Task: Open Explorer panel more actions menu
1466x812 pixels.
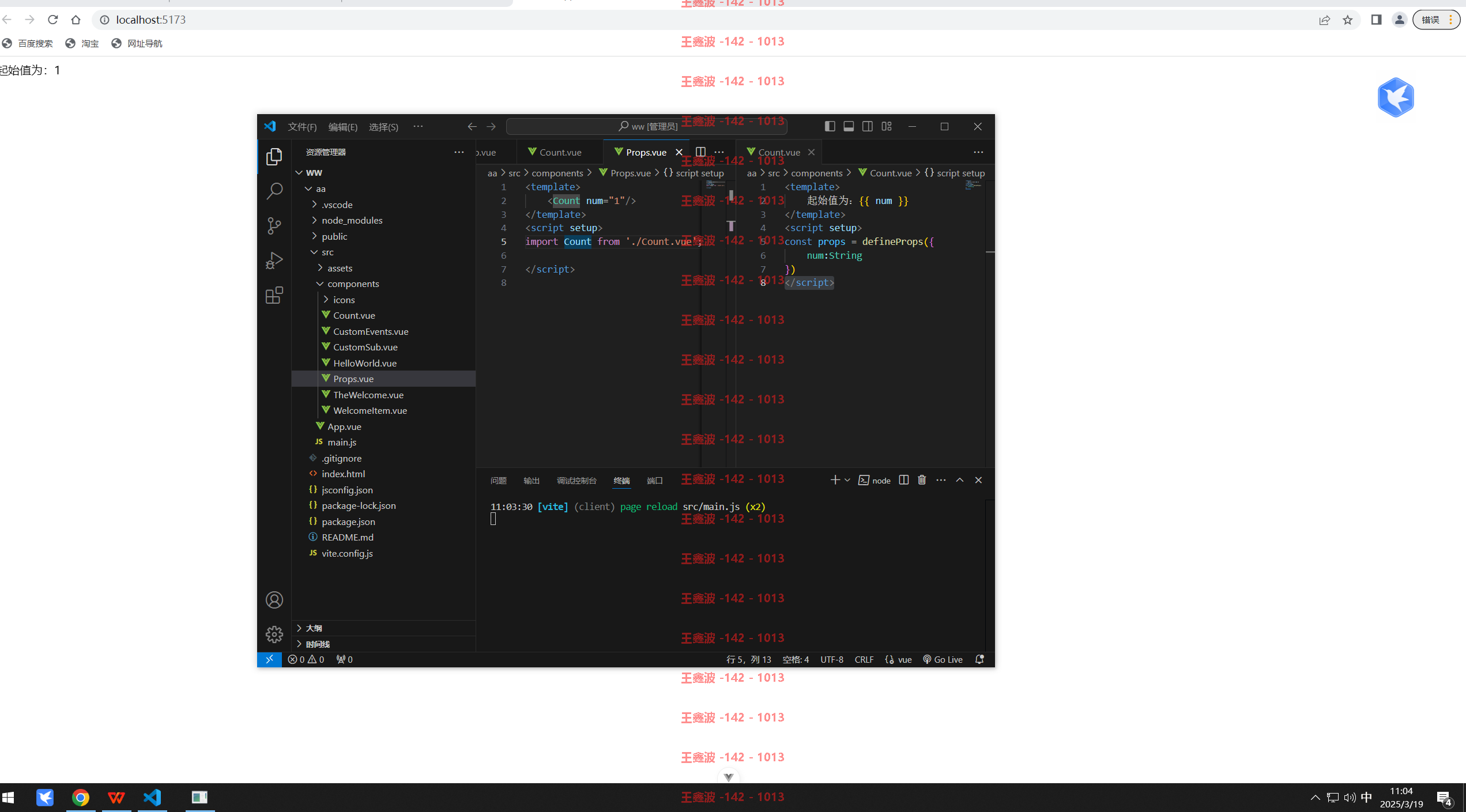Action: (x=459, y=152)
